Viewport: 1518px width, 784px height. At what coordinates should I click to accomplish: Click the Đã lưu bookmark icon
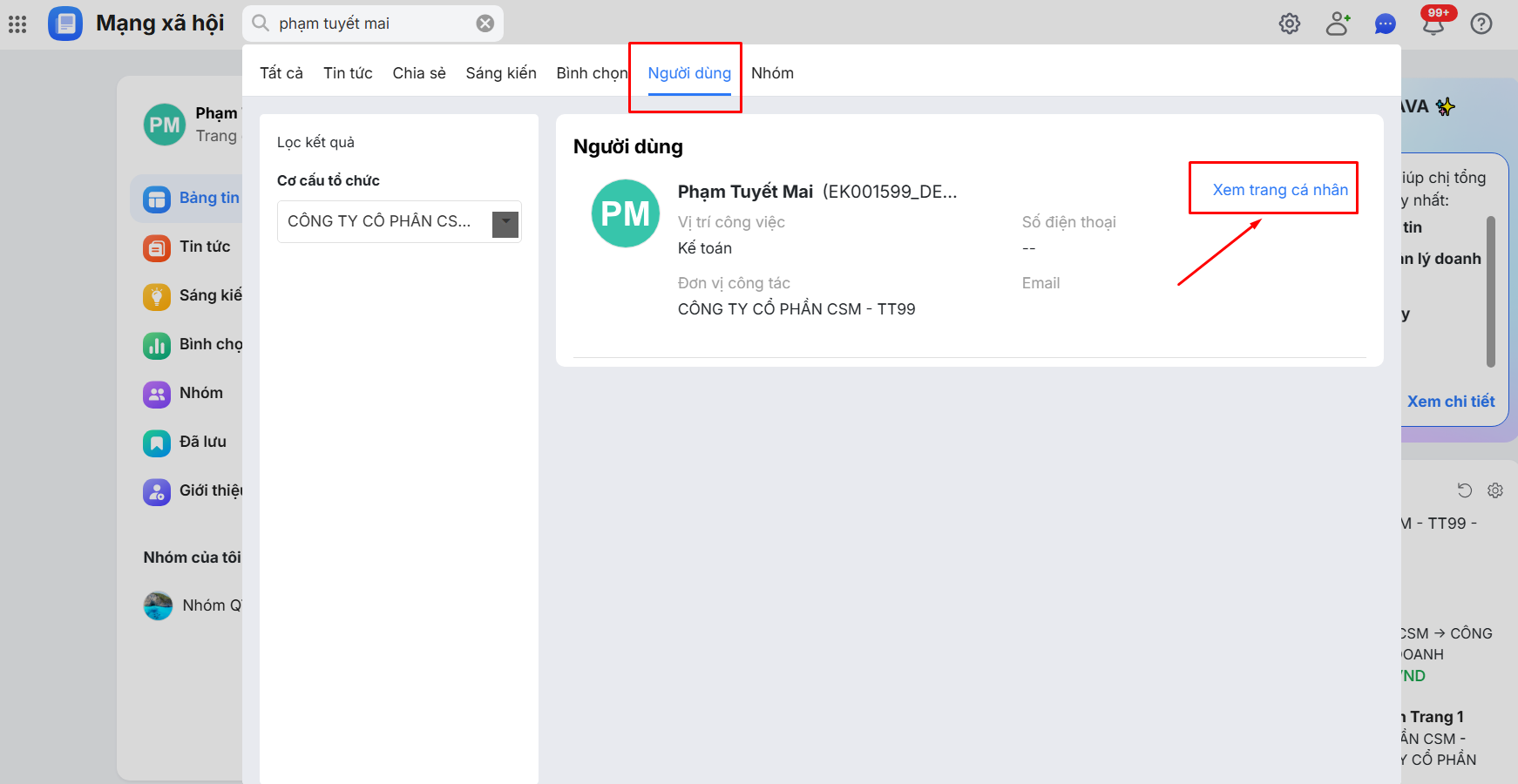tap(157, 443)
